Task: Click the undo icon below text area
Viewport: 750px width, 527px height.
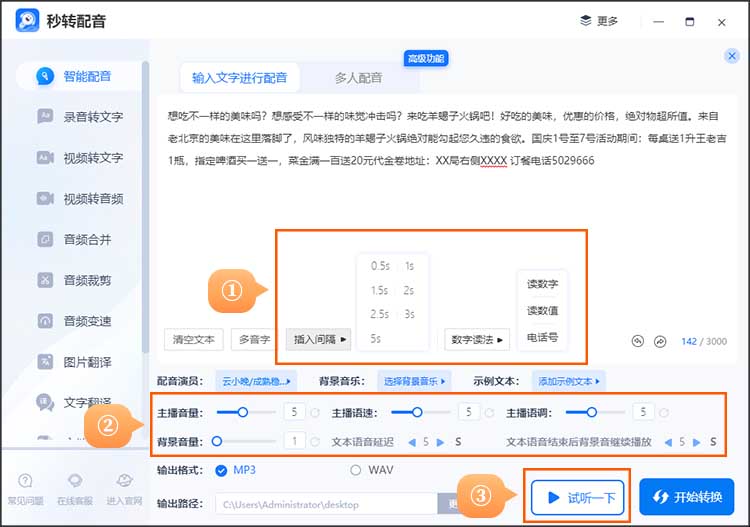Action: 638,341
